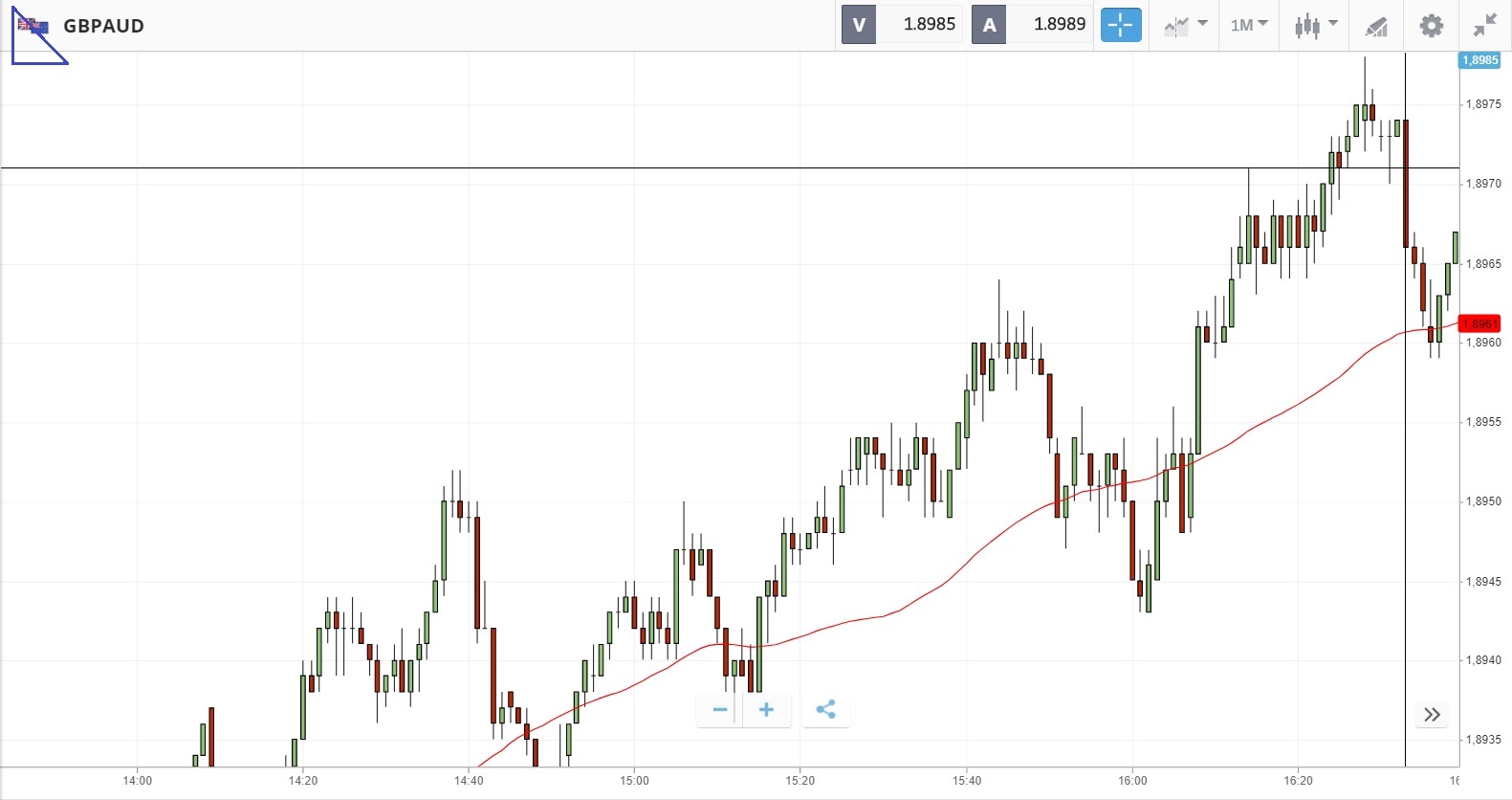Click the 1,8975 price axis label
This screenshot has height=800, width=1512.
pyautogui.click(x=1483, y=104)
